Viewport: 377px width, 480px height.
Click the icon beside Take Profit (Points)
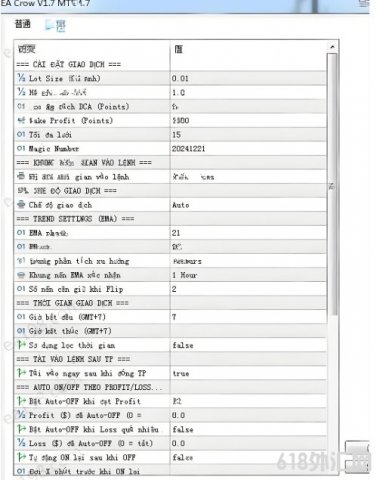21,120
